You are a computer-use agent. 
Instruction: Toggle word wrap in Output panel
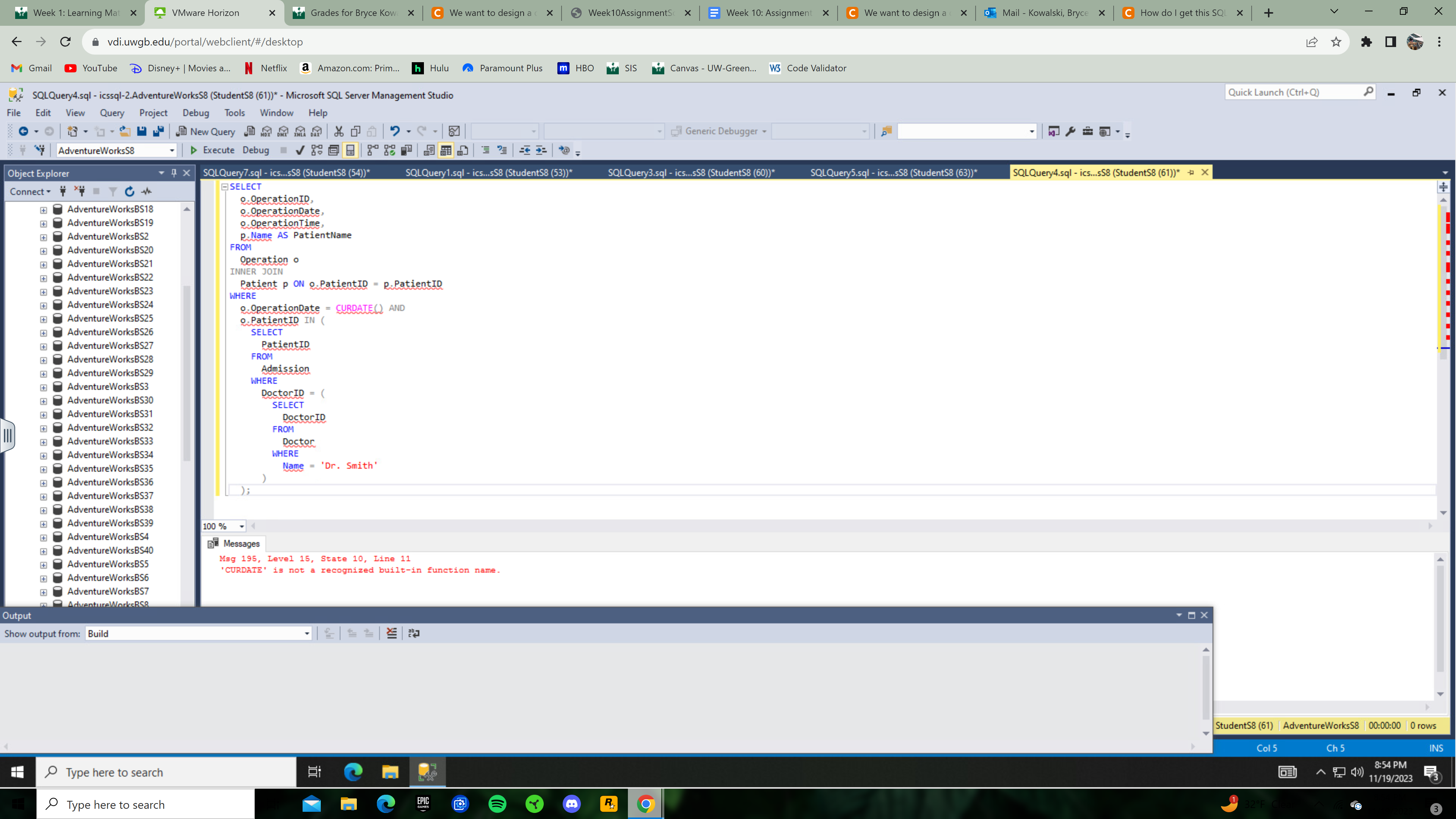[x=414, y=633]
